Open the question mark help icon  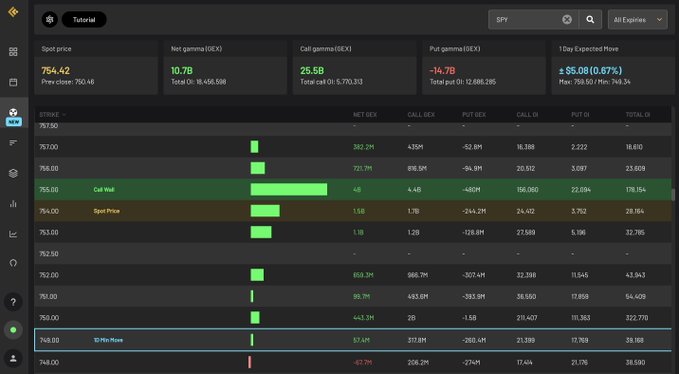[13, 302]
